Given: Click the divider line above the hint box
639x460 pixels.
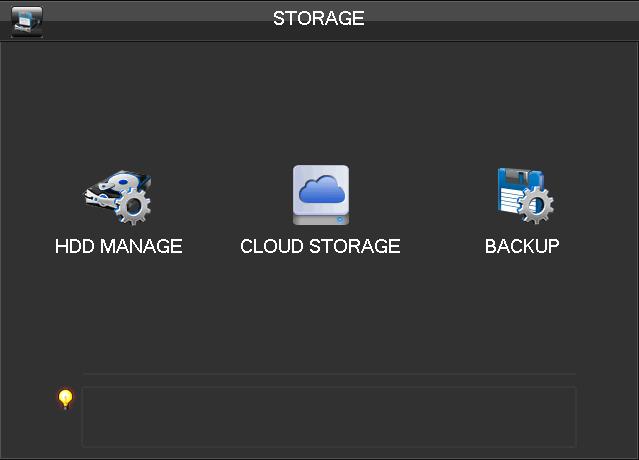Looking at the screenshot, I should tap(329, 373).
